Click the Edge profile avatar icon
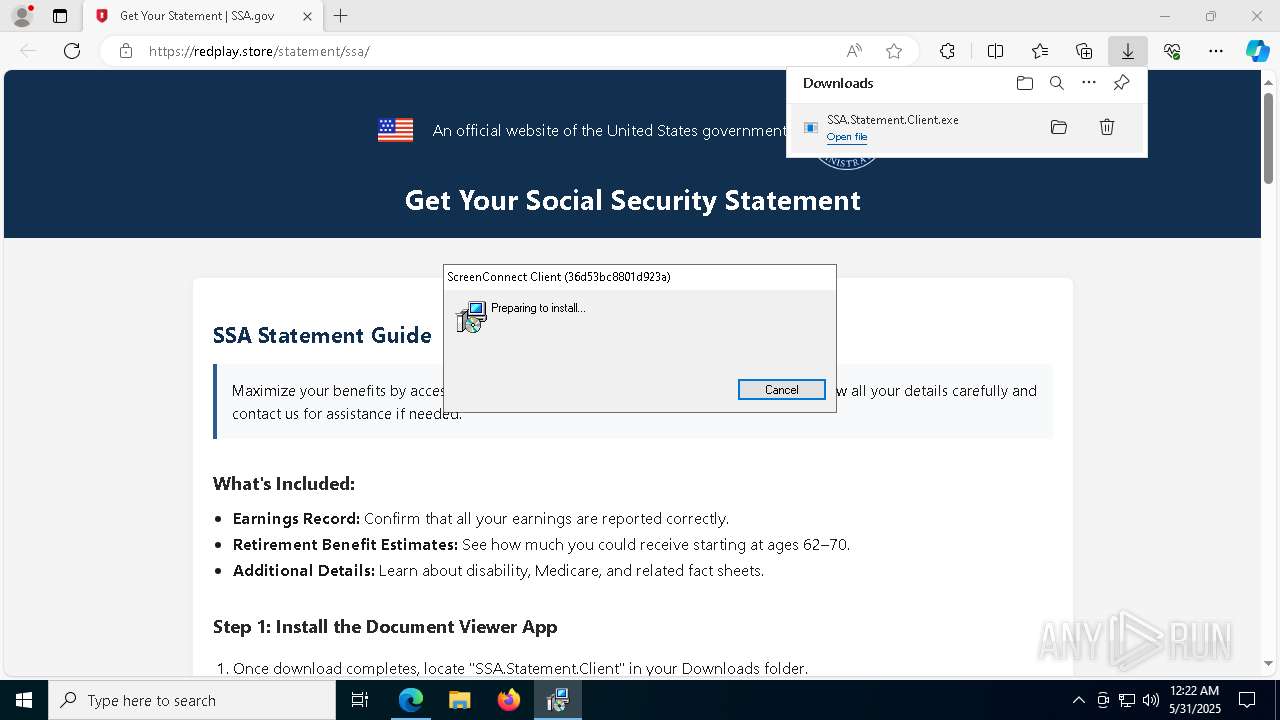This screenshot has width=1280, height=720. [22, 16]
